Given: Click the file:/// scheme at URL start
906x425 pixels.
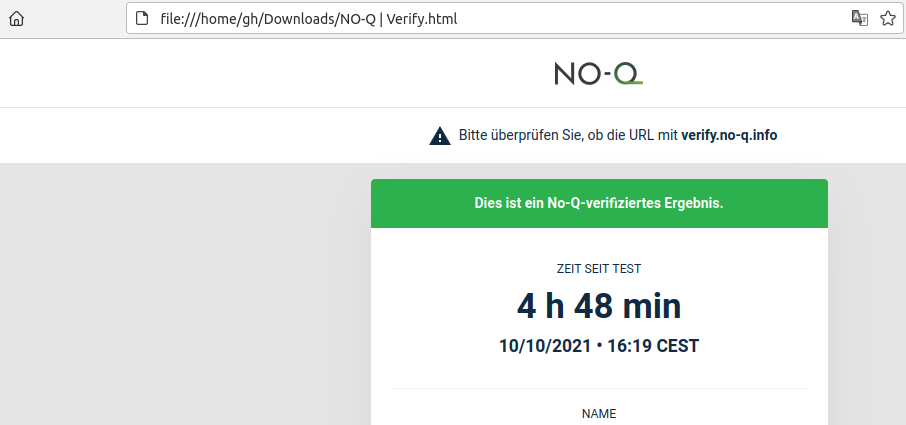Looking at the screenshot, I should (180, 19).
